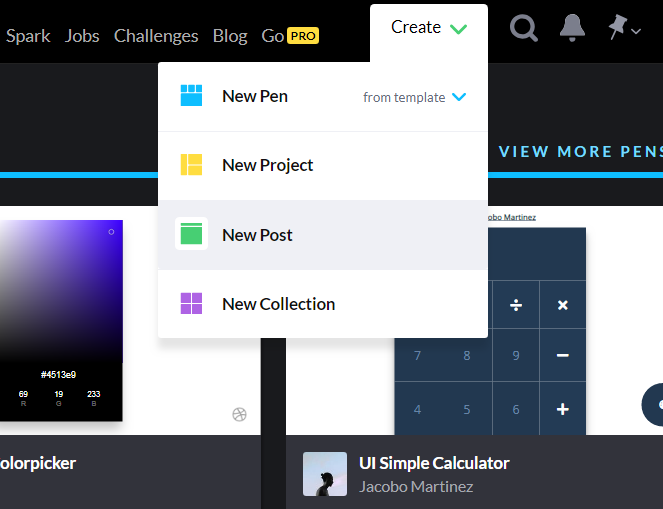Choose New Collection from Create menu

[x=323, y=304]
